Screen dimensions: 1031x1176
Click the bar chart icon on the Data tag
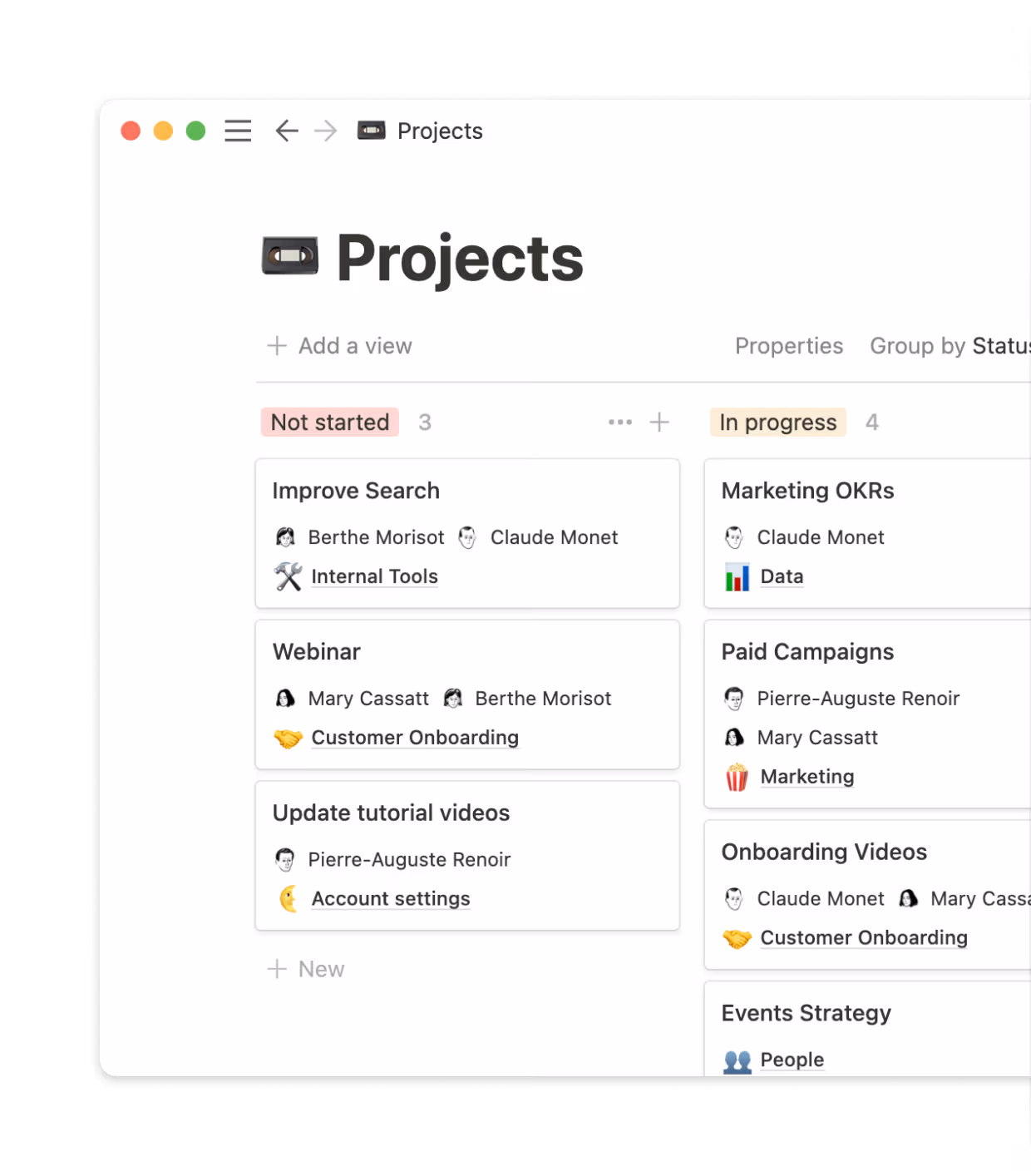point(737,576)
